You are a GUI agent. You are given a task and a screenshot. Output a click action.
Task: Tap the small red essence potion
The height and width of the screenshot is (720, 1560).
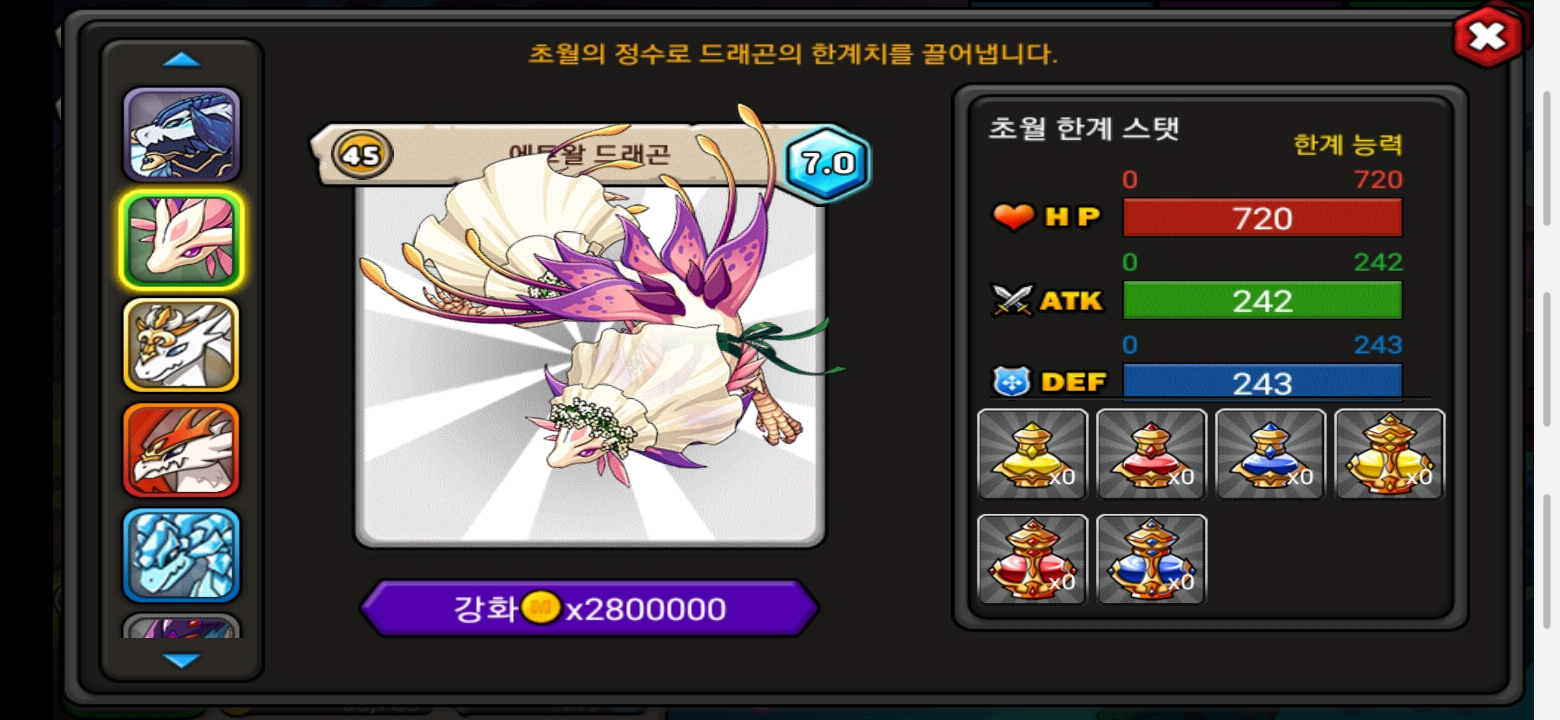(1151, 454)
